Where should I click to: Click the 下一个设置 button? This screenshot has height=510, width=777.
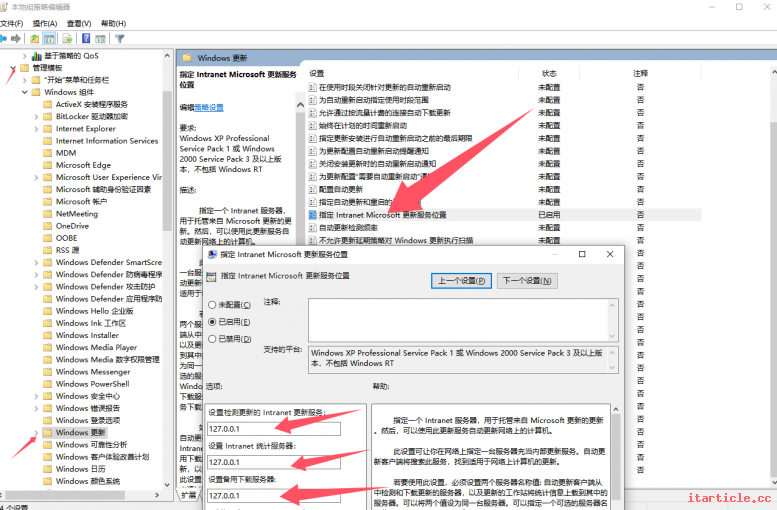527,280
